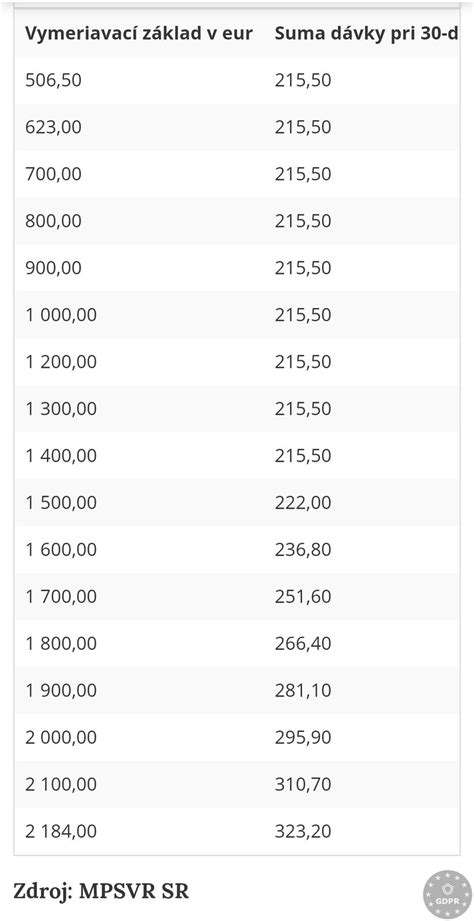Select the 1 200,00 row

coord(237,362)
